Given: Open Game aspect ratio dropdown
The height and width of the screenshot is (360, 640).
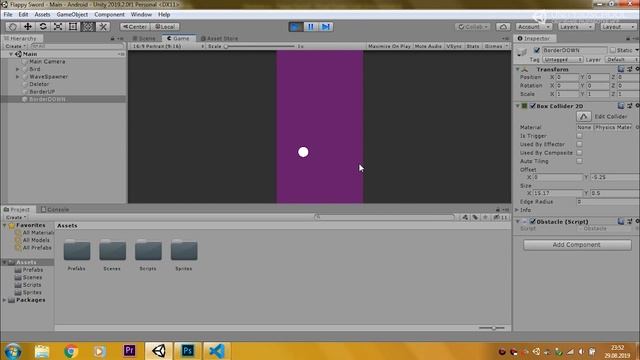Looking at the screenshot, I should tap(168, 46).
